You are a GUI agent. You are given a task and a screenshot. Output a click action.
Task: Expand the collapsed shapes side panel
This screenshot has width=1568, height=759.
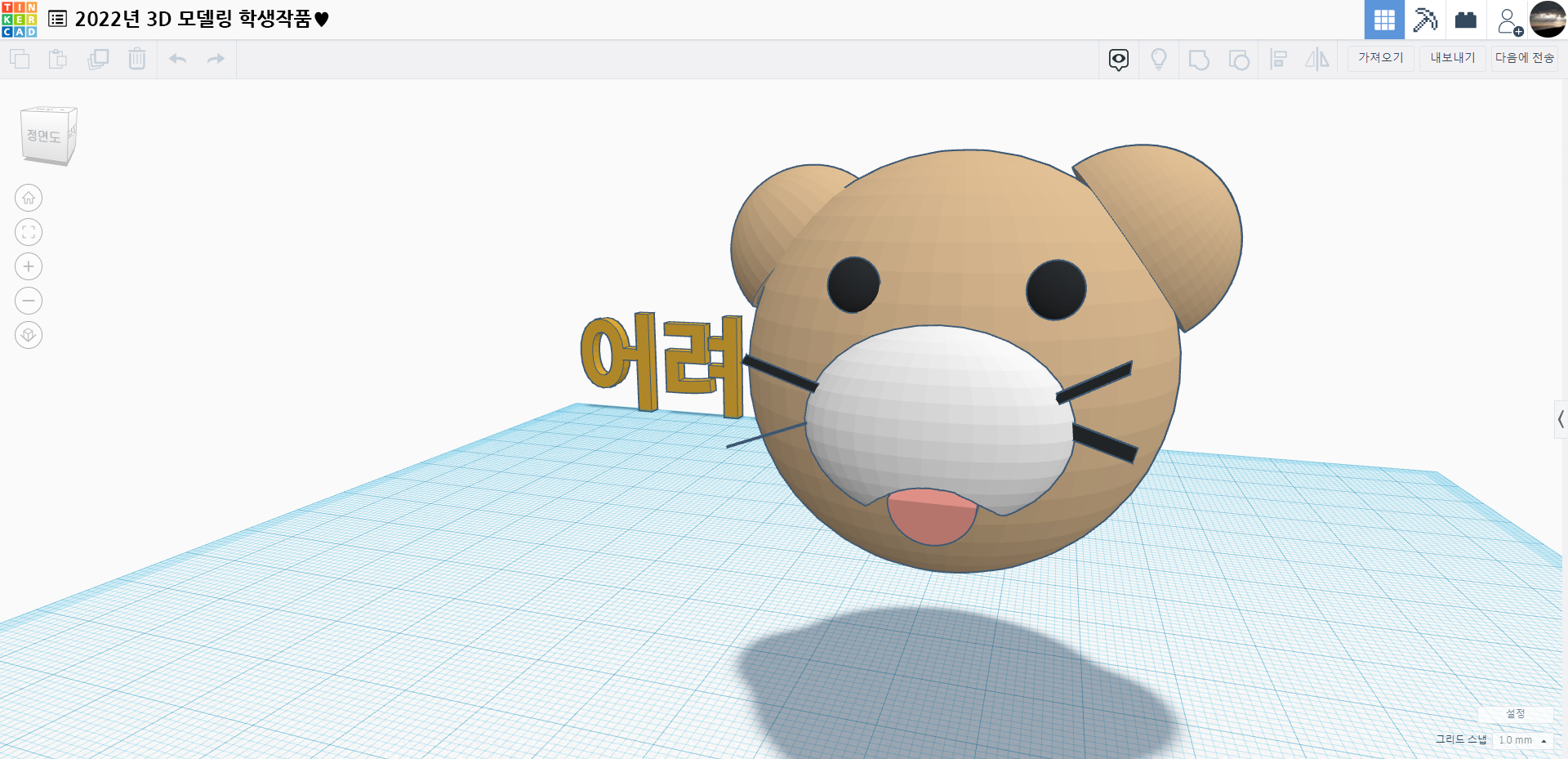pos(1561,419)
